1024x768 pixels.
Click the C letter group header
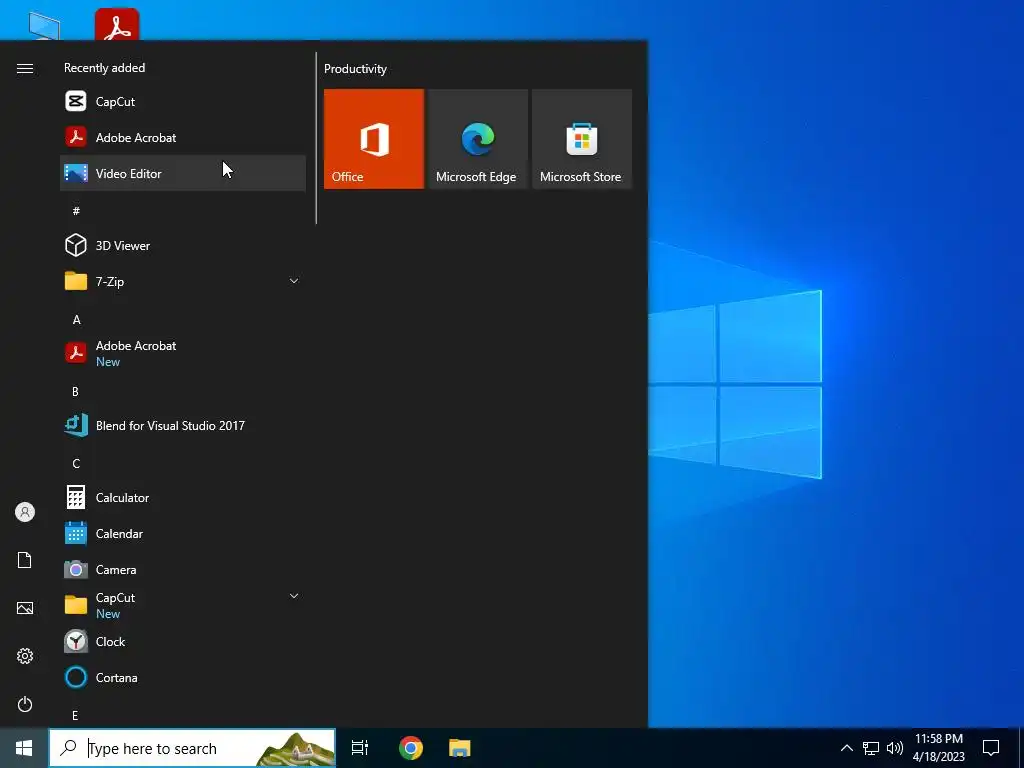[x=76, y=463]
